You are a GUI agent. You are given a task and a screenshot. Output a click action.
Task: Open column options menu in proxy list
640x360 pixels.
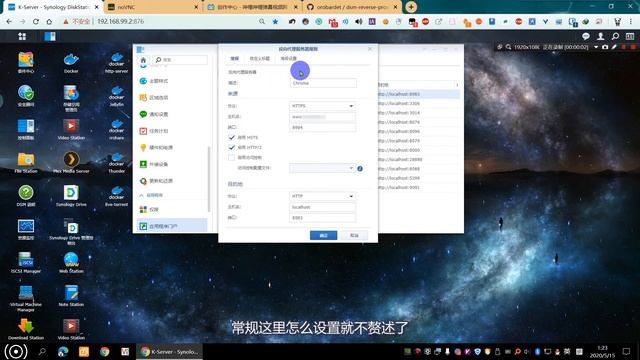pyautogui.click(x=457, y=85)
